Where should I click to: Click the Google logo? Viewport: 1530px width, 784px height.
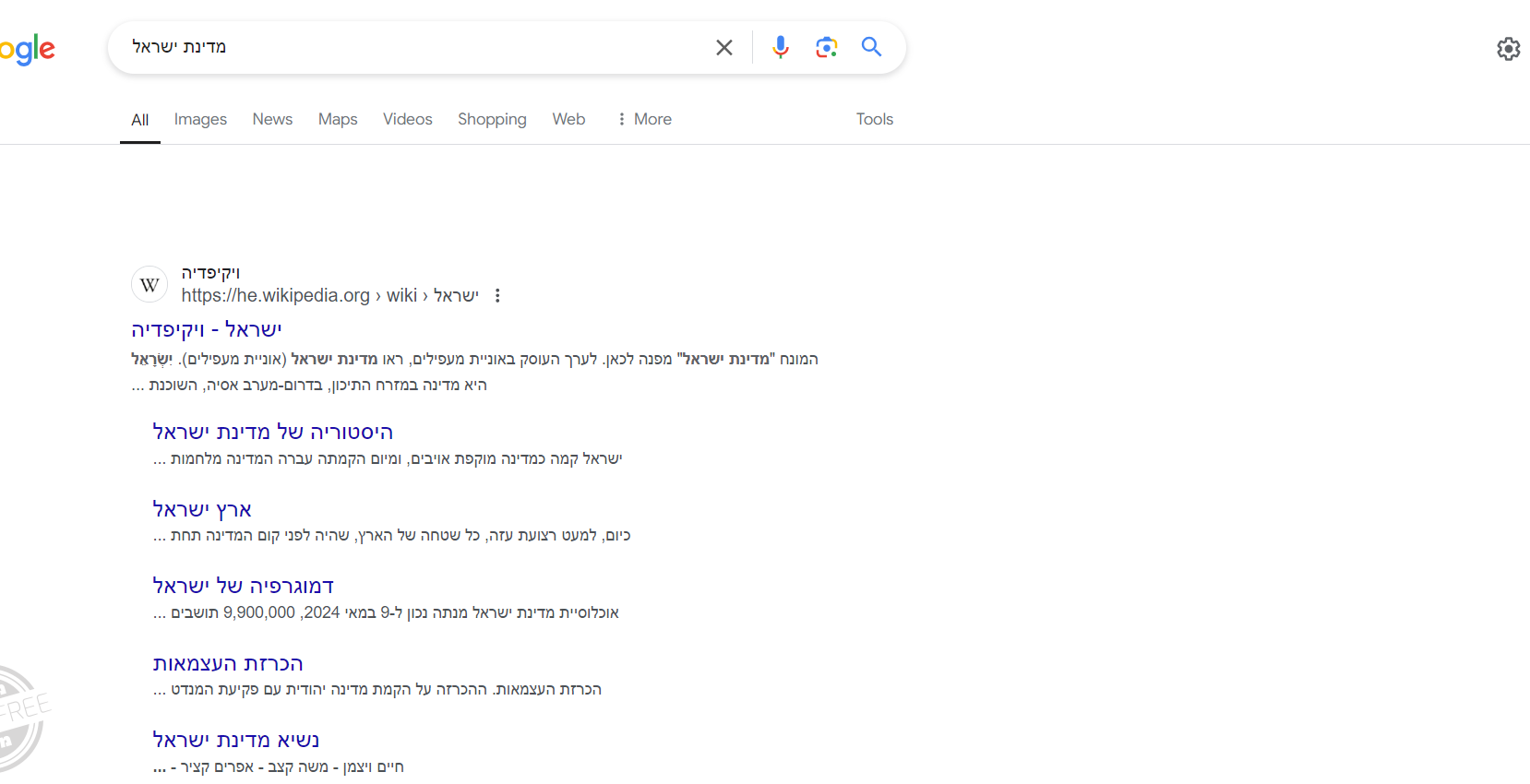tap(28, 50)
